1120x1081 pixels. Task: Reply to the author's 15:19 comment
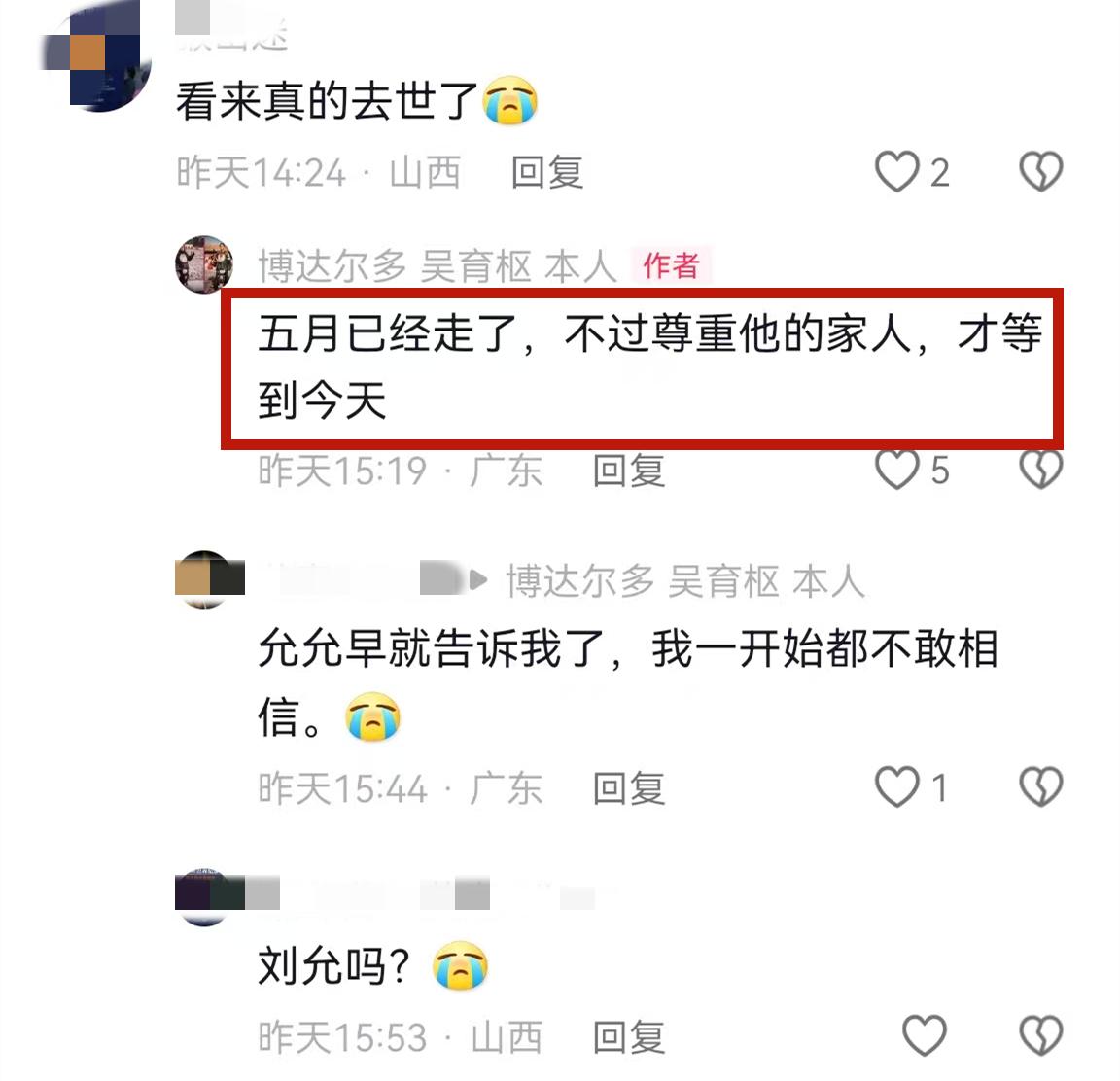(x=629, y=471)
